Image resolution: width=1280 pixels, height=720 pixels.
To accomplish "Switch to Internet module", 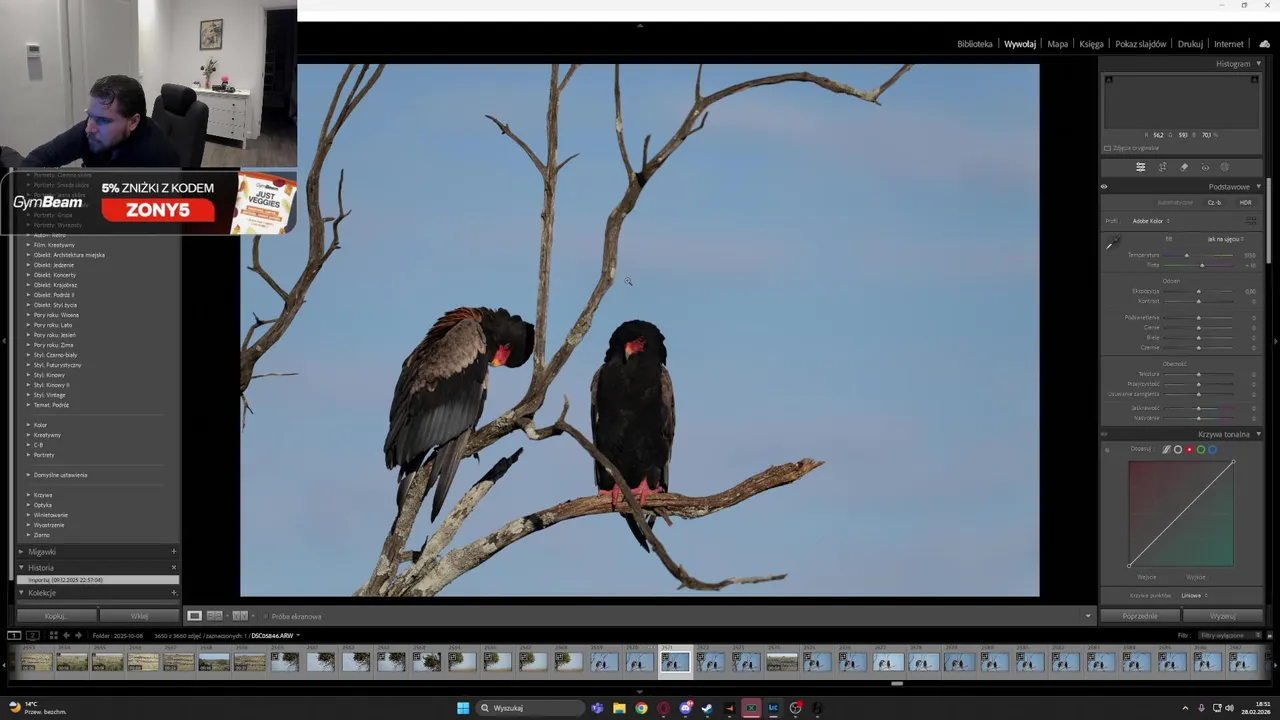I will pyautogui.click(x=1229, y=44).
